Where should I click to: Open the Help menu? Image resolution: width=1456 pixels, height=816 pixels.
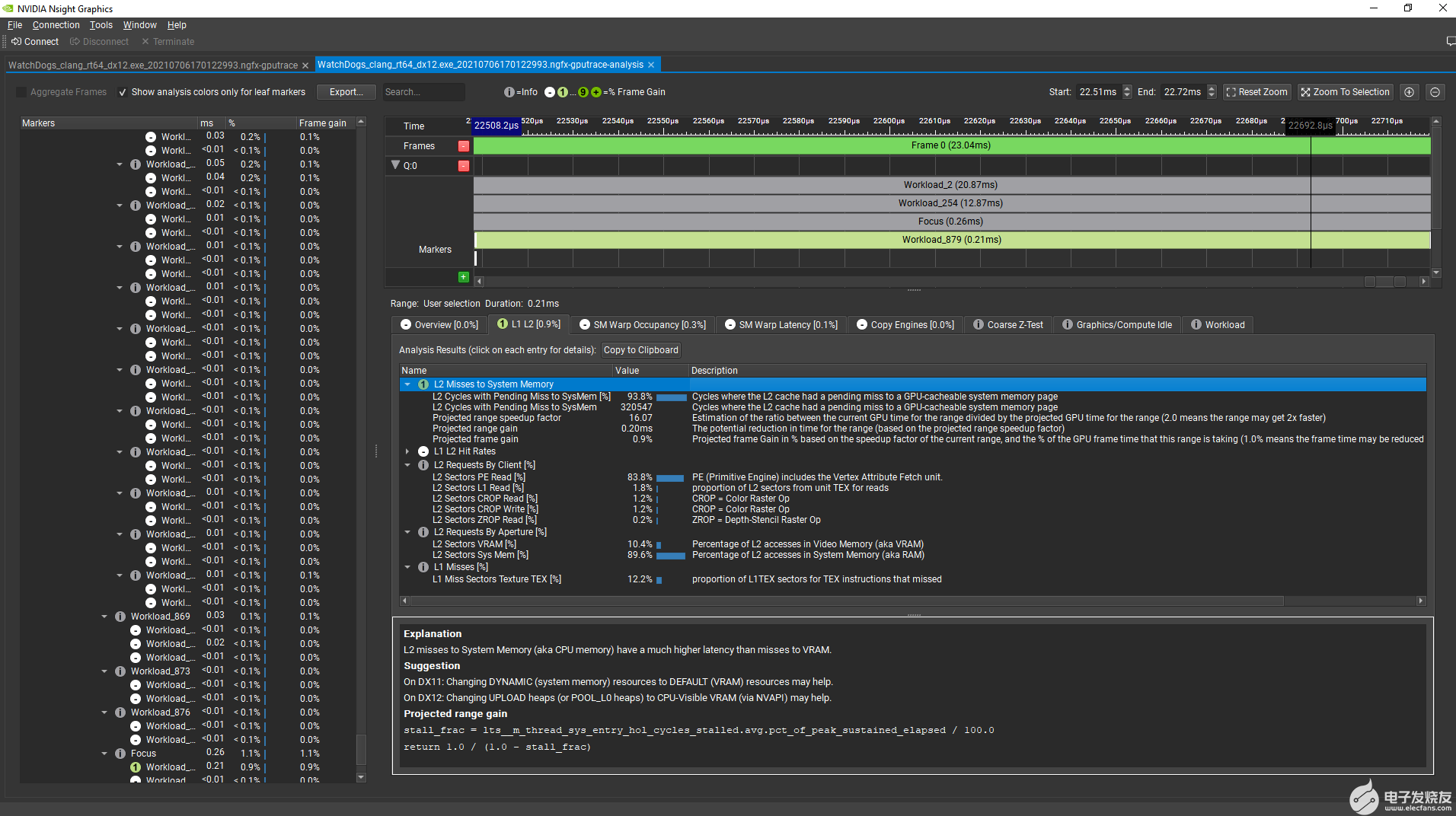point(177,25)
